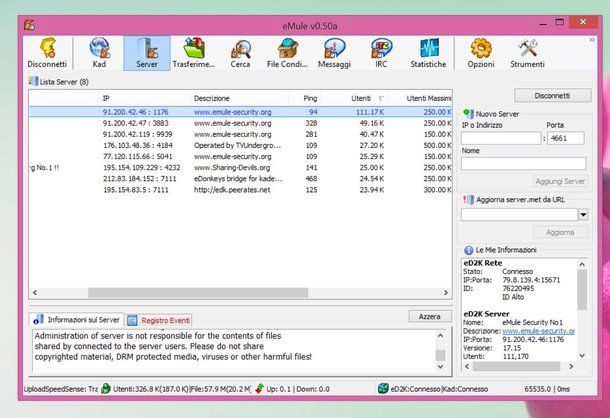Sort server list by Ping column

pyautogui.click(x=305, y=98)
